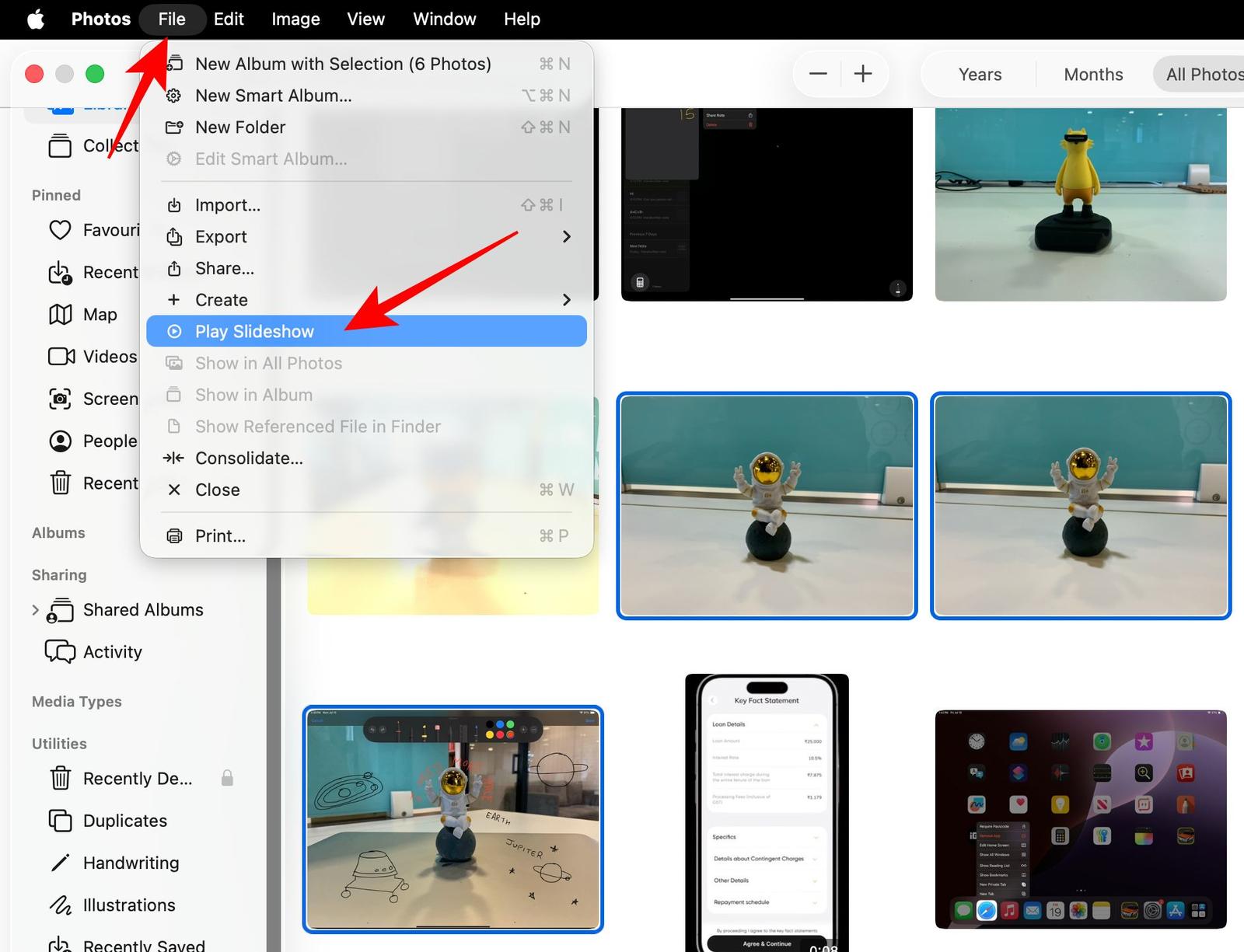This screenshot has width=1244, height=952.
Task: Open the Help menu
Action: (522, 19)
